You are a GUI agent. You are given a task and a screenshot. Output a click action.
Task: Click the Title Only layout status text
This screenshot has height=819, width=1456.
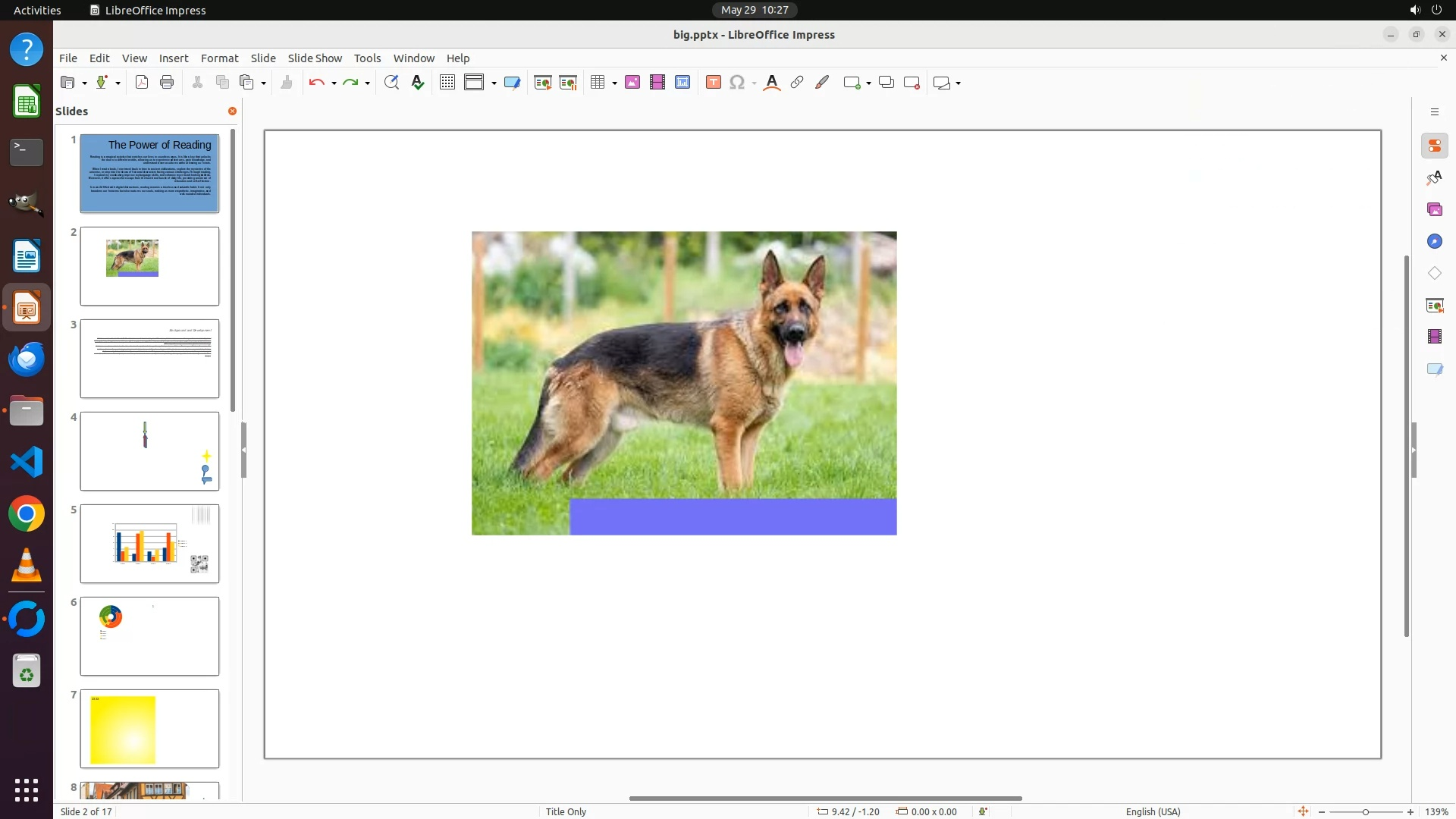[566, 811]
